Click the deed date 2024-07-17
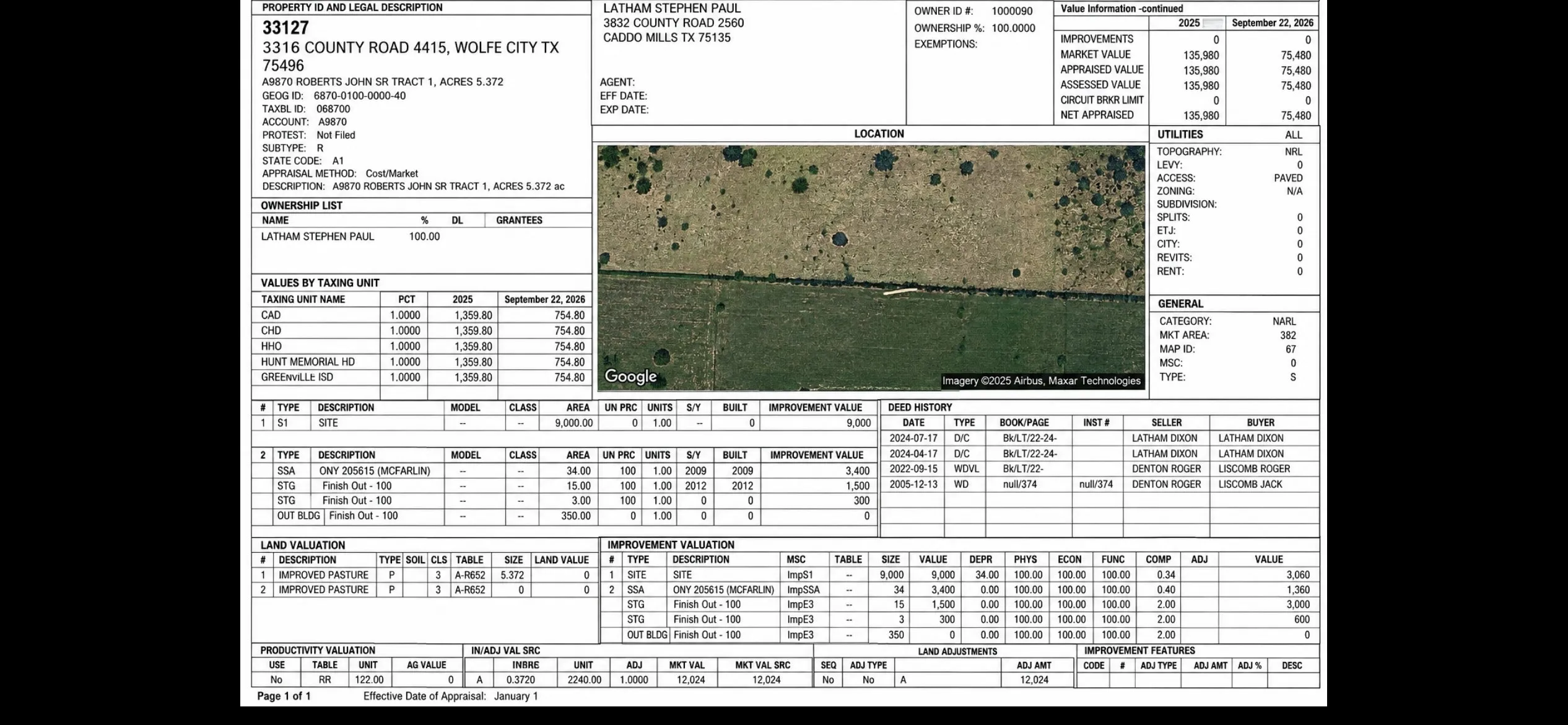1568x725 pixels. coord(913,438)
